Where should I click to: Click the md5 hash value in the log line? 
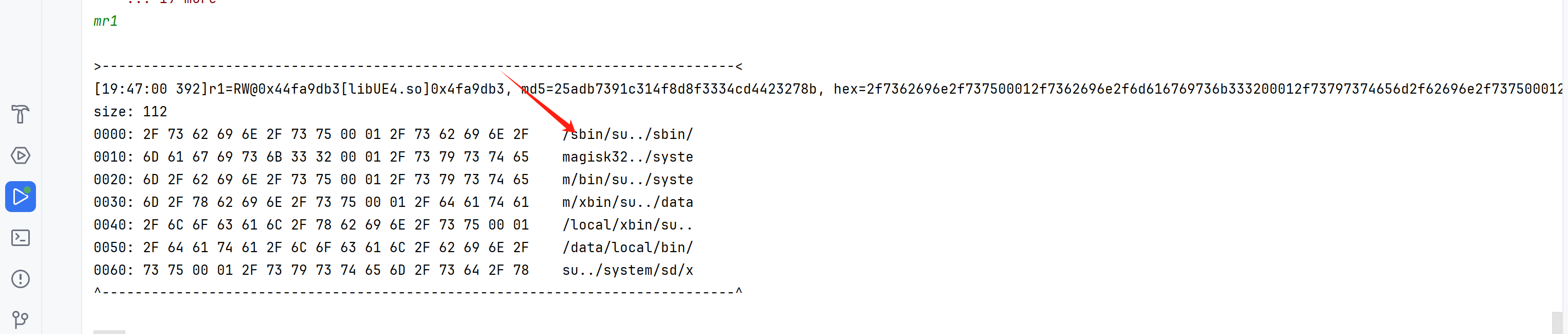coord(685,89)
